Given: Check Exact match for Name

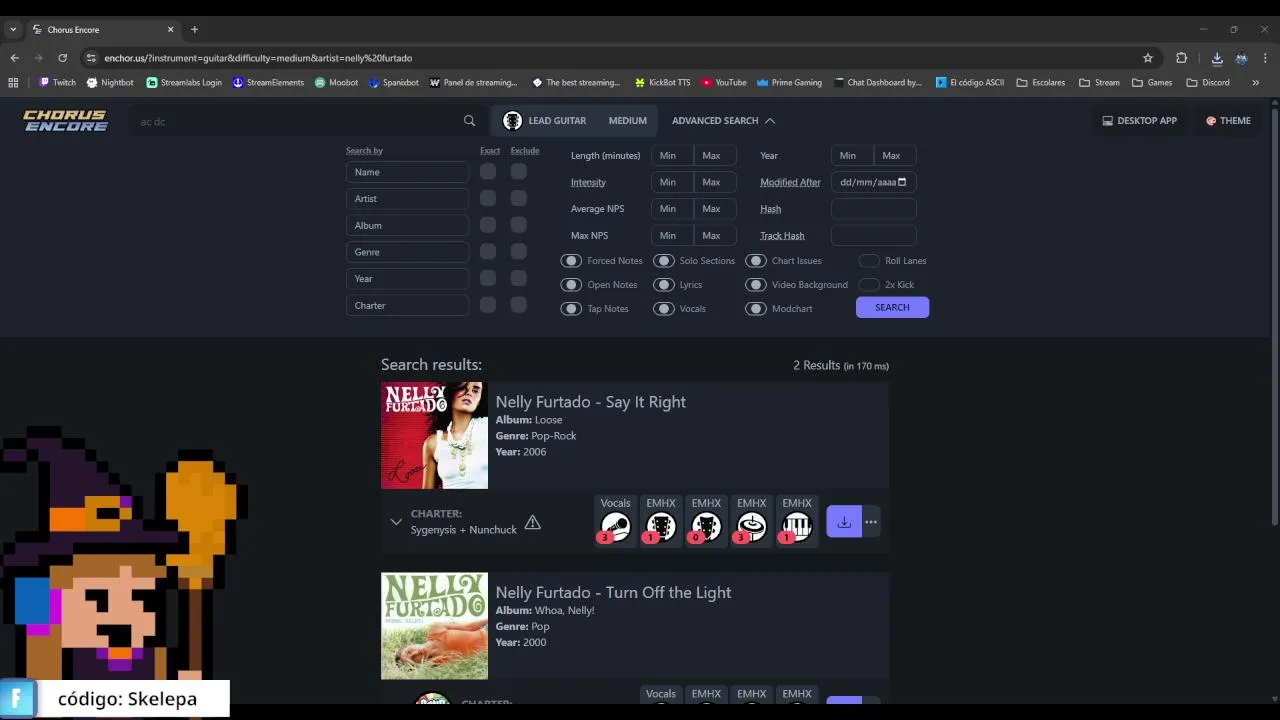Looking at the screenshot, I should (488, 171).
